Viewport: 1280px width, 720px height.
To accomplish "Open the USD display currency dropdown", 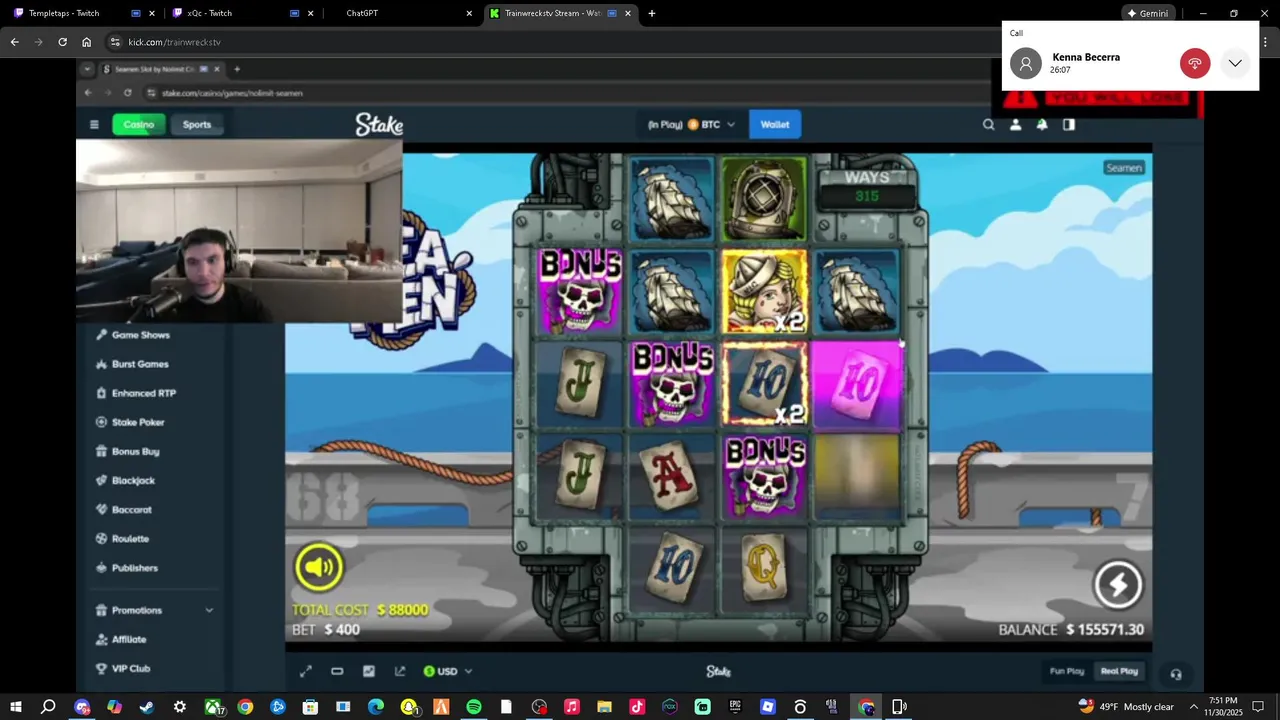I will point(447,671).
